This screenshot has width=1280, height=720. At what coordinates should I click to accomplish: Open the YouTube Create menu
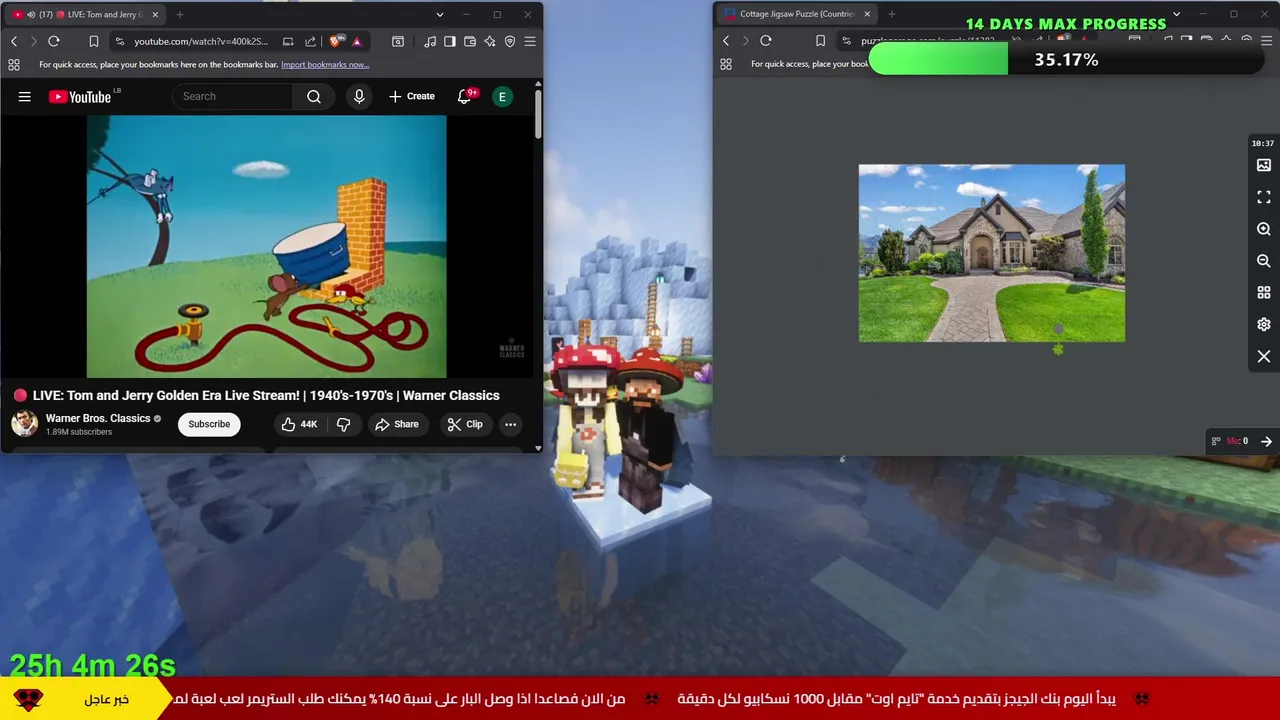click(412, 96)
